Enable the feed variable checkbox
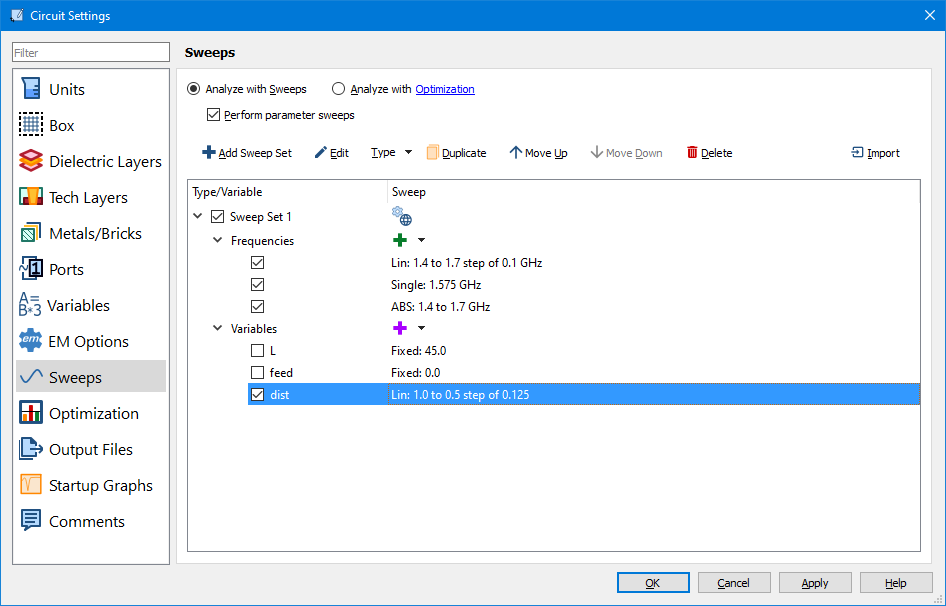 258,372
